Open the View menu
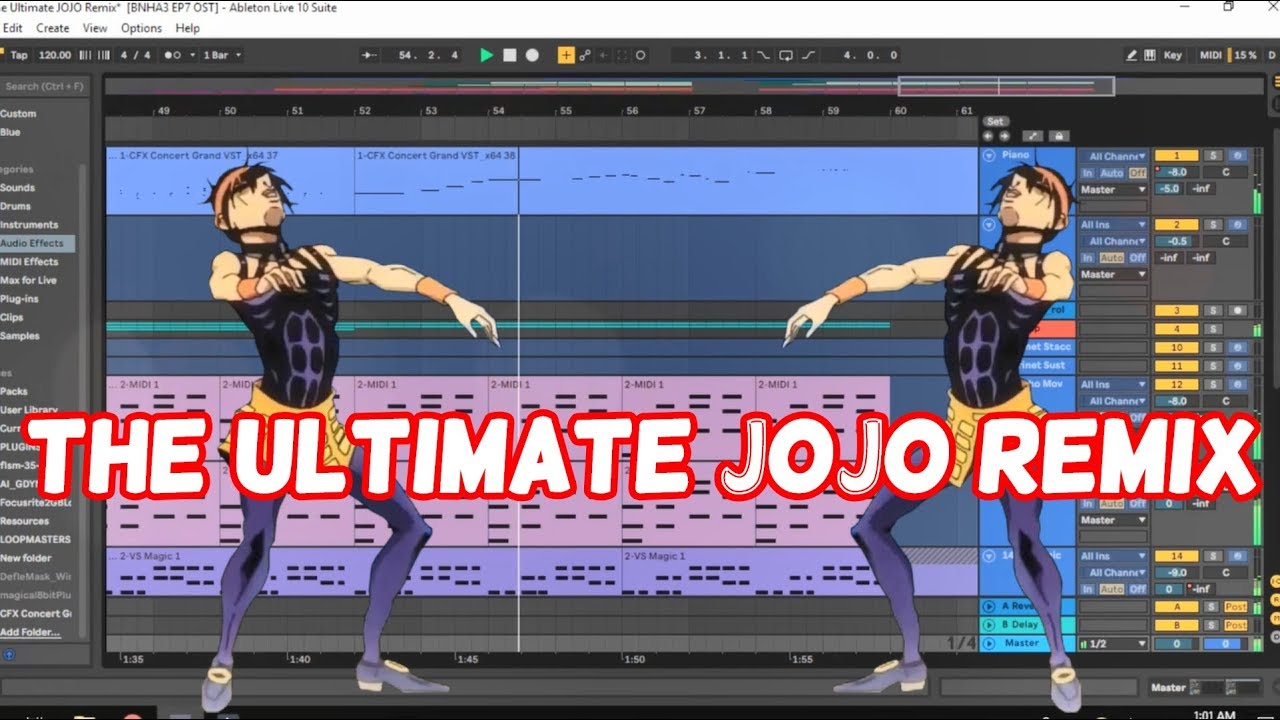1280x720 pixels. click(x=95, y=28)
